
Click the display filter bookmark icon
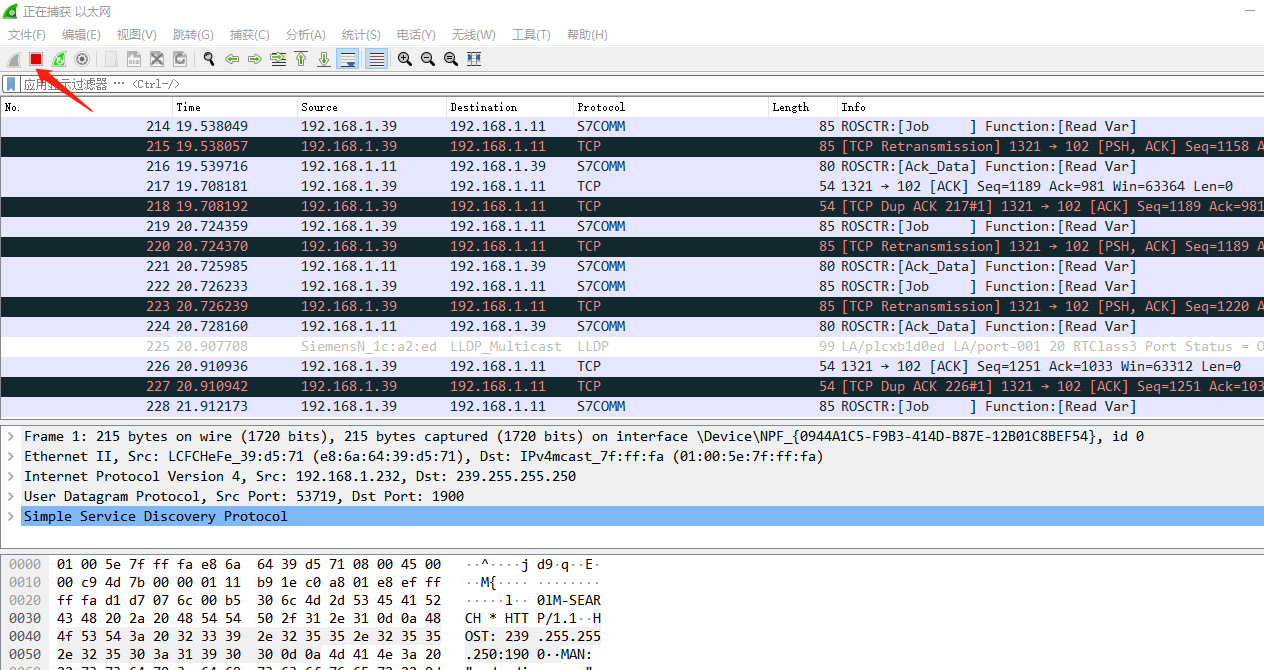[11, 84]
